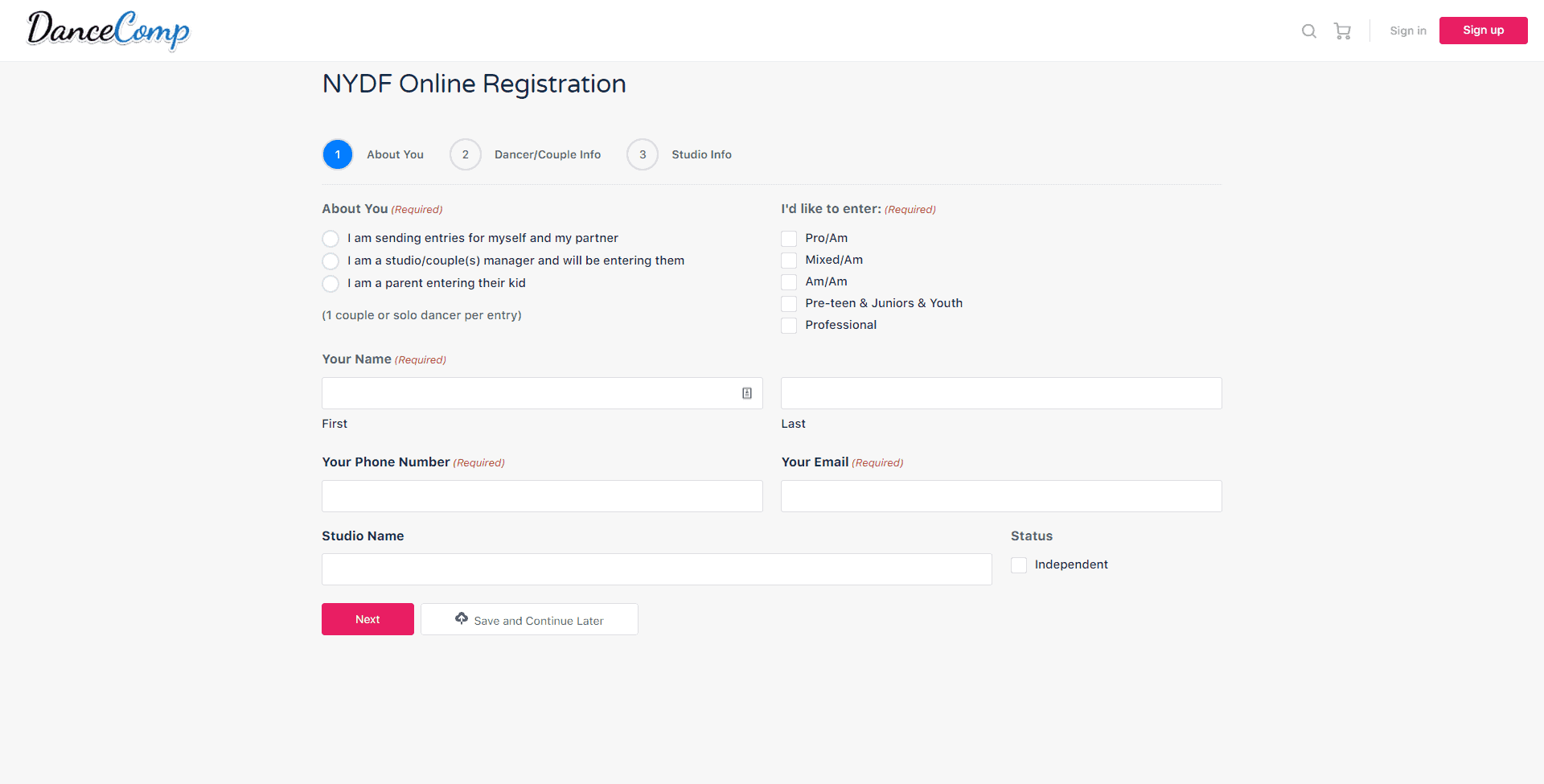The height and width of the screenshot is (784, 1544).
Task: Choose studio/couple(s) manager option
Action: (x=331, y=261)
